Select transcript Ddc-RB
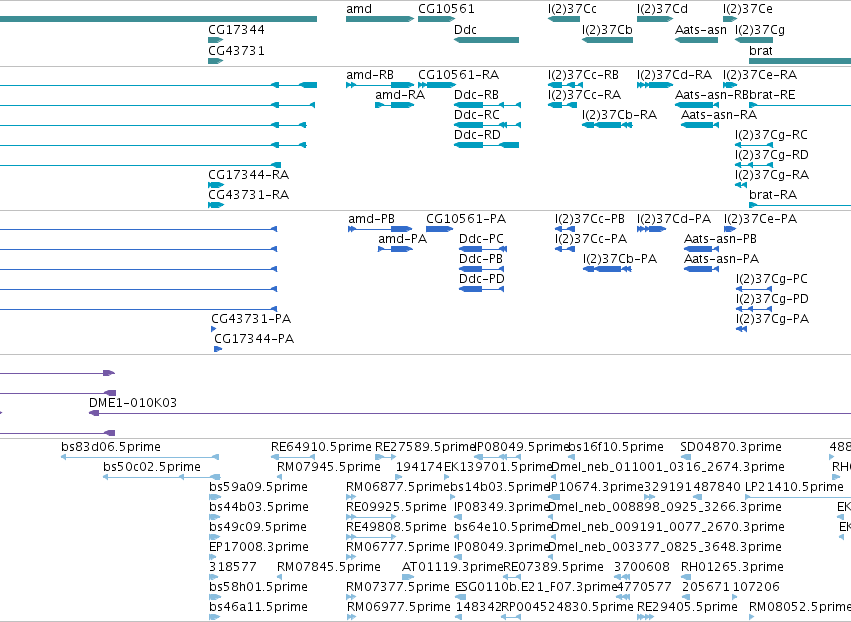 pyautogui.click(x=477, y=94)
